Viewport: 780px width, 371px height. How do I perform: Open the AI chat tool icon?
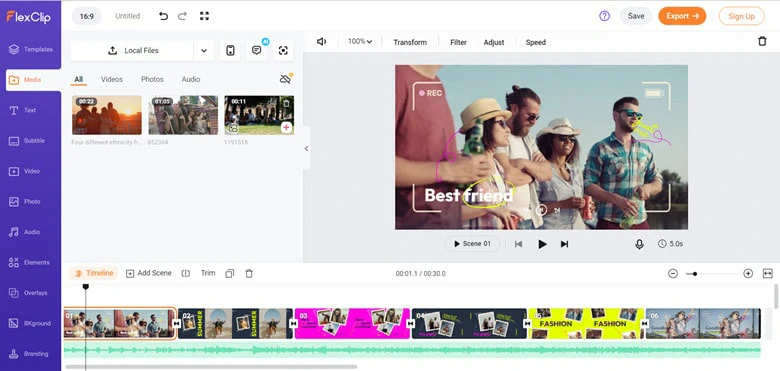click(257, 50)
